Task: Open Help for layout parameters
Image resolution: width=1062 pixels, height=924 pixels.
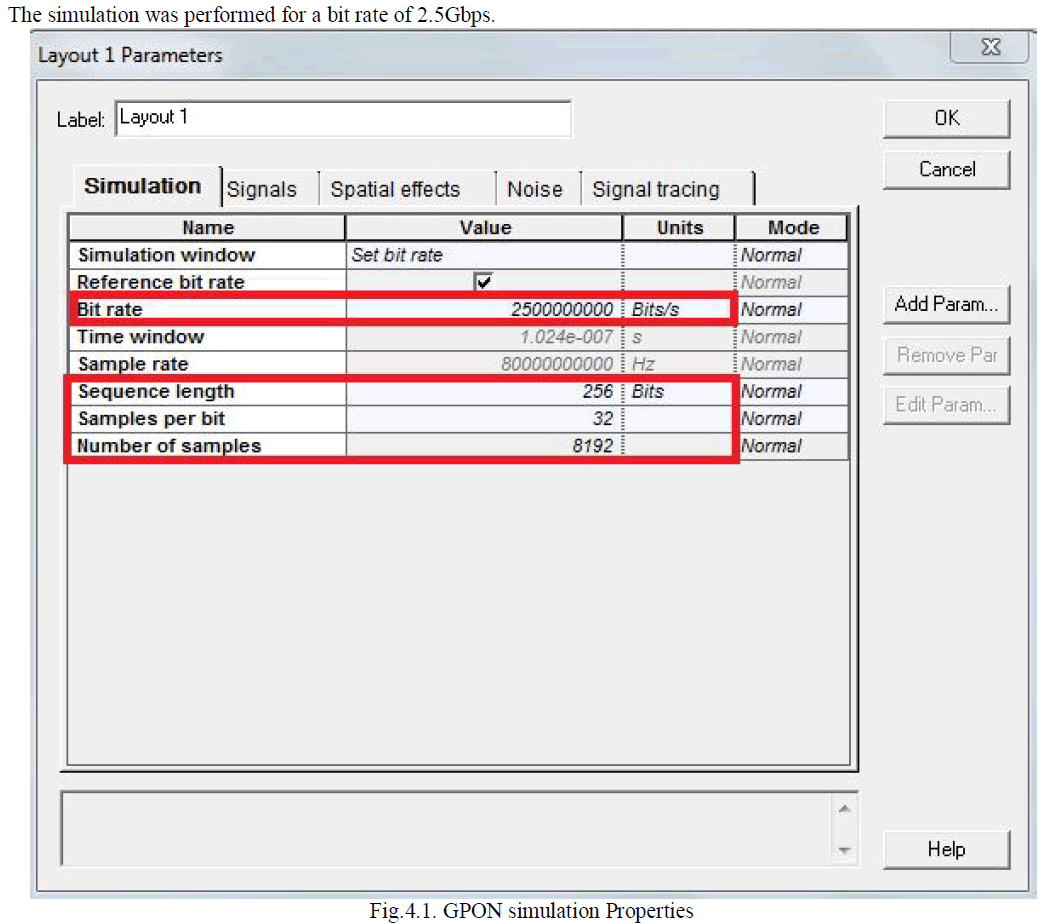Action: coord(946,849)
